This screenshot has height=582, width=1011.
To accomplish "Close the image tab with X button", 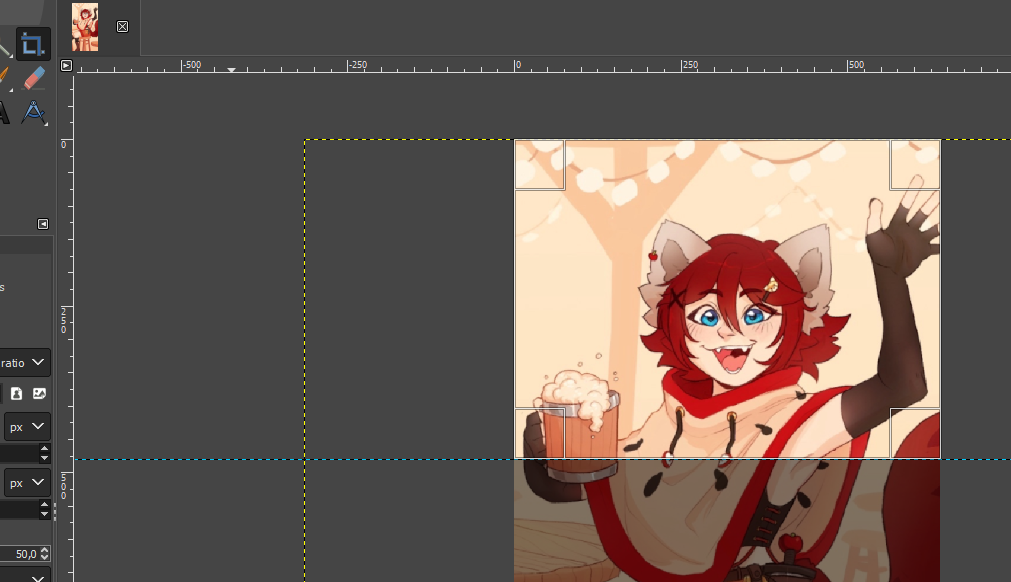I will (x=122, y=27).
